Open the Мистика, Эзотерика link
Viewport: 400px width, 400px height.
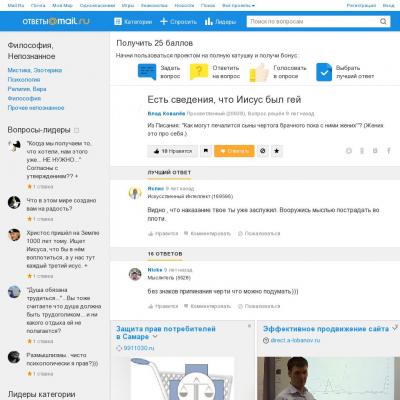[x=35, y=70]
